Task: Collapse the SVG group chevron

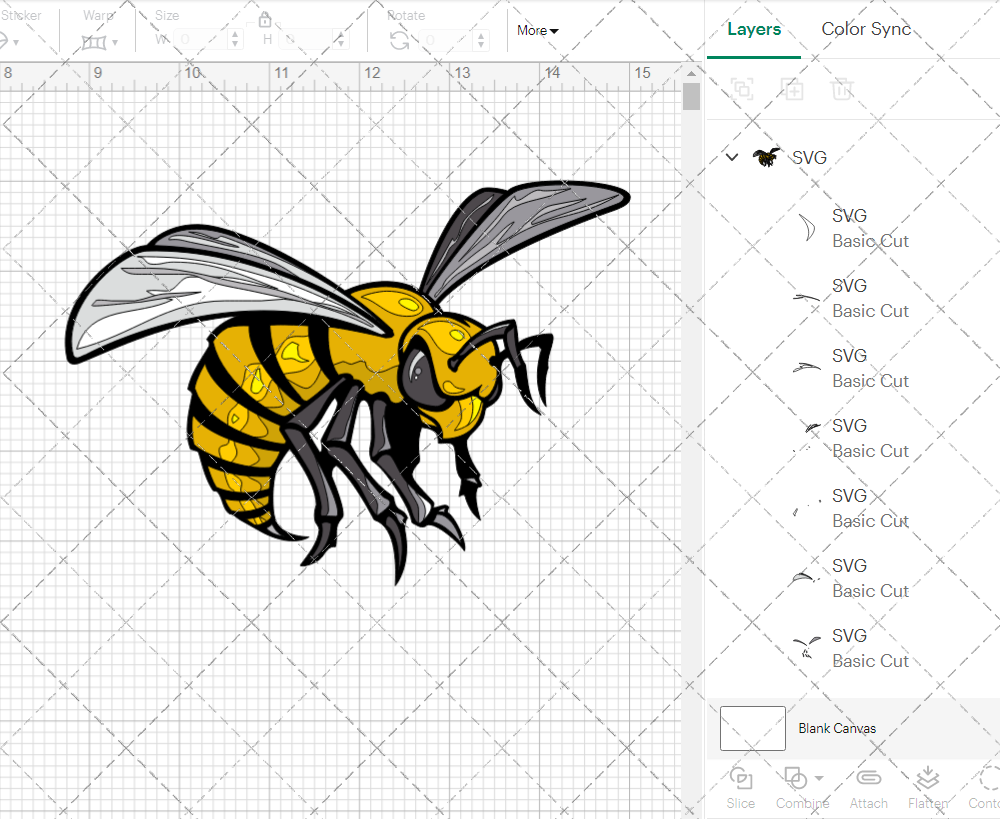Action: pyautogui.click(x=732, y=157)
